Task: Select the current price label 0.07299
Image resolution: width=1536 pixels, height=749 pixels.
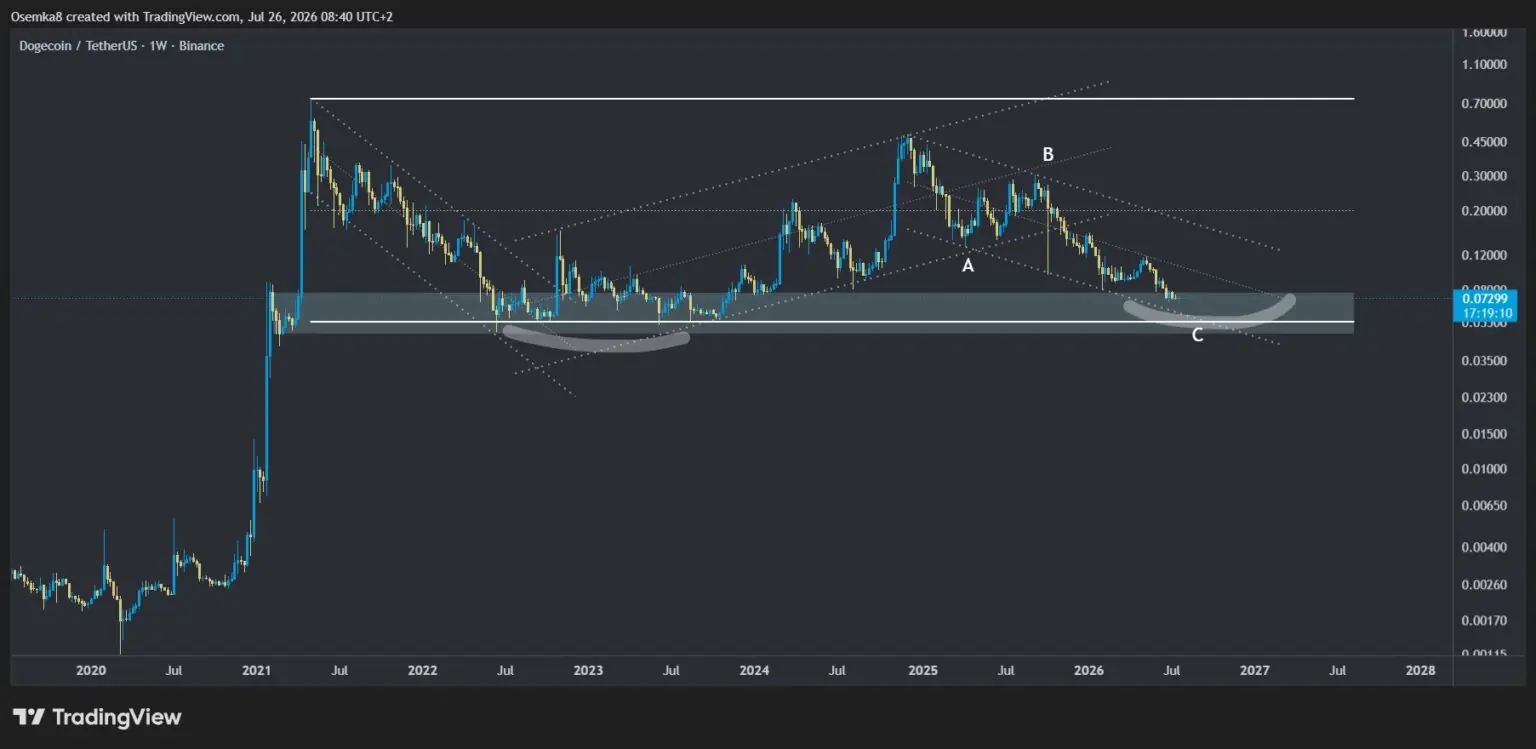Action: pyautogui.click(x=1487, y=300)
